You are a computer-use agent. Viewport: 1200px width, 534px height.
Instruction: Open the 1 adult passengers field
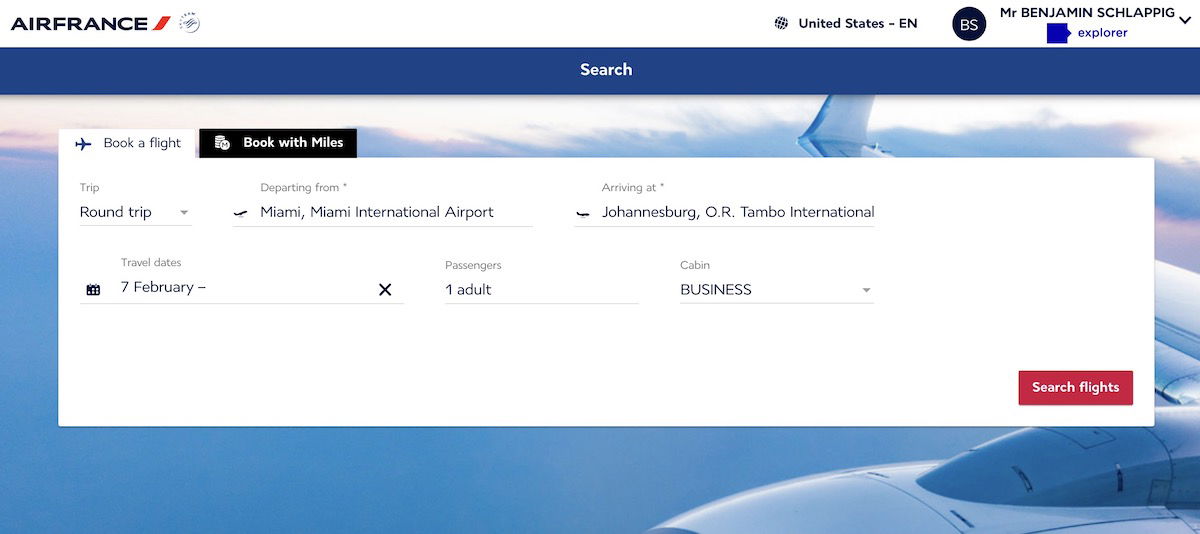542,290
